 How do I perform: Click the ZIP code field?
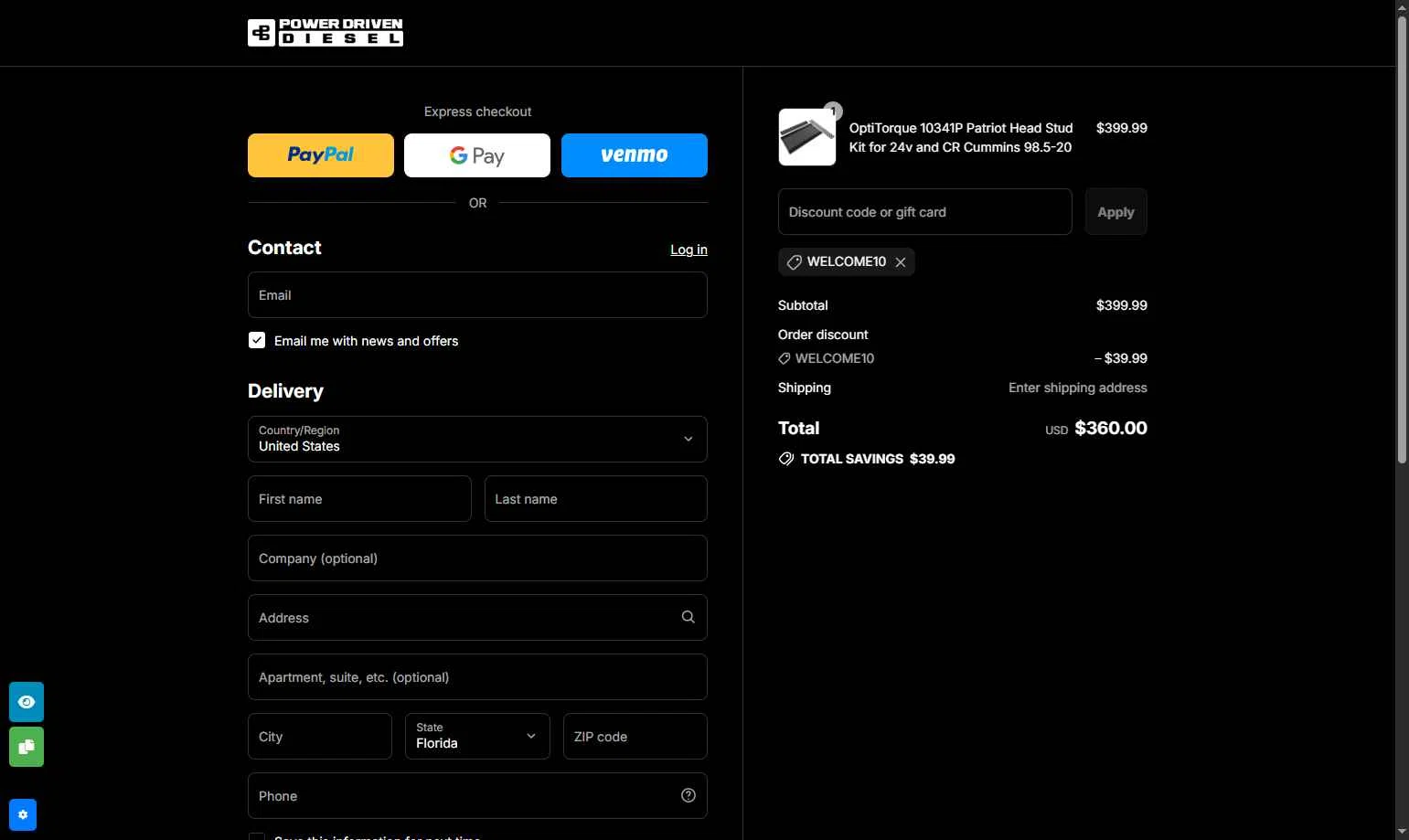click(x=635, y=737)
